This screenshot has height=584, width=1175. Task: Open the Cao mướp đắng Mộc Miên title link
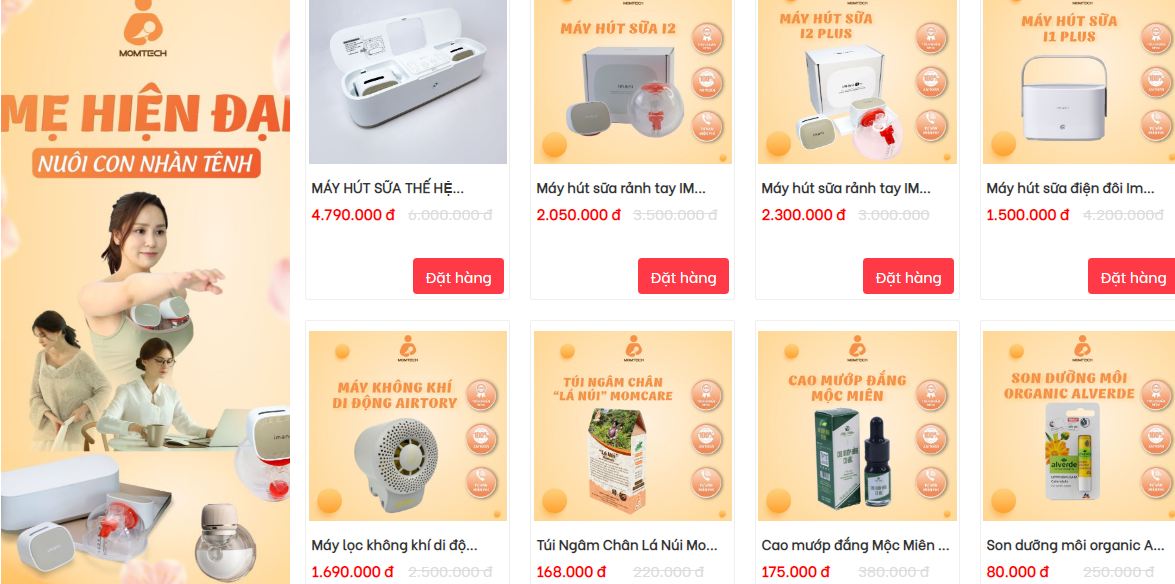click(856, 545)
